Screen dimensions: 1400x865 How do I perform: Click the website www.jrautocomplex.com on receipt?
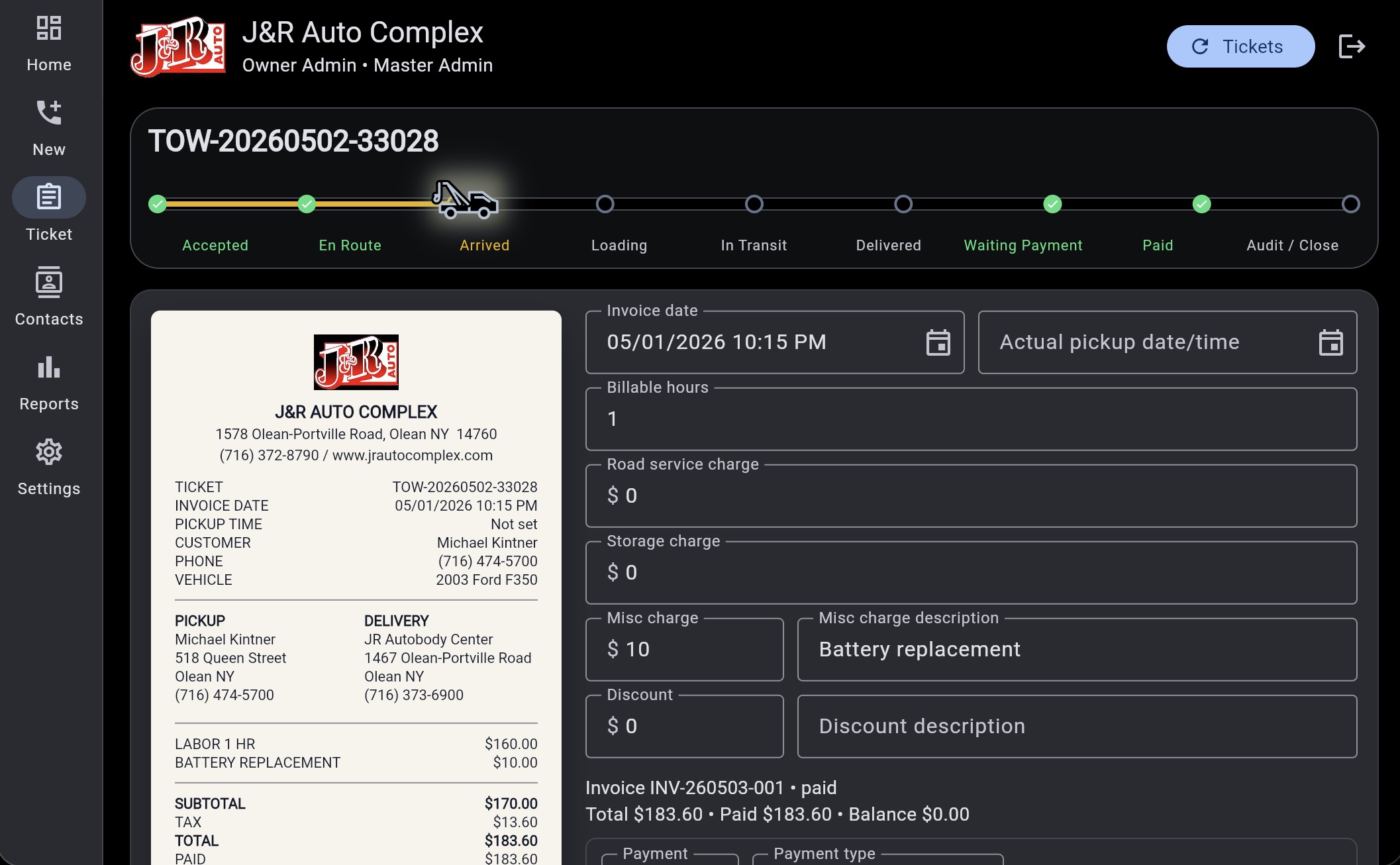point(413,456)
